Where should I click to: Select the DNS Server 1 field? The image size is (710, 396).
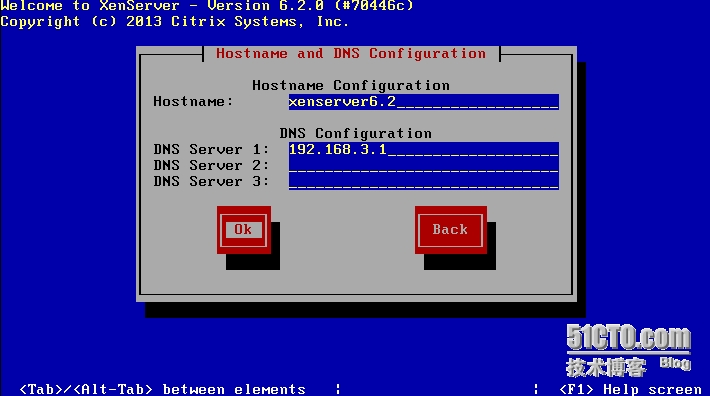click(x=423, y=150)
